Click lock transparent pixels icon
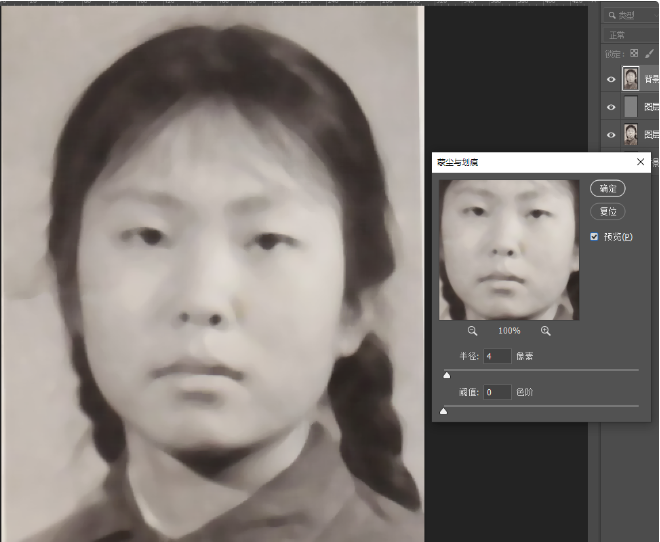 pyautogui.click(x=634, y=53)
